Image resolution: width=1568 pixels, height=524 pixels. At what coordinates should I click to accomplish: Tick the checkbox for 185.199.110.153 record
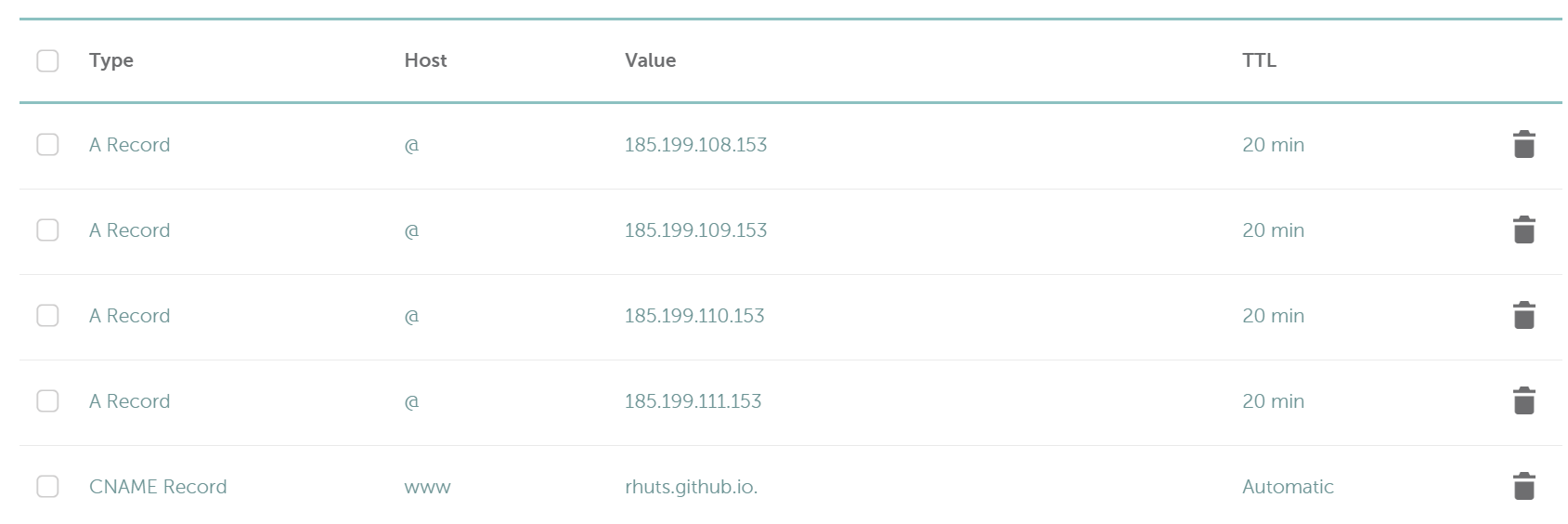[x=47, y=316]
